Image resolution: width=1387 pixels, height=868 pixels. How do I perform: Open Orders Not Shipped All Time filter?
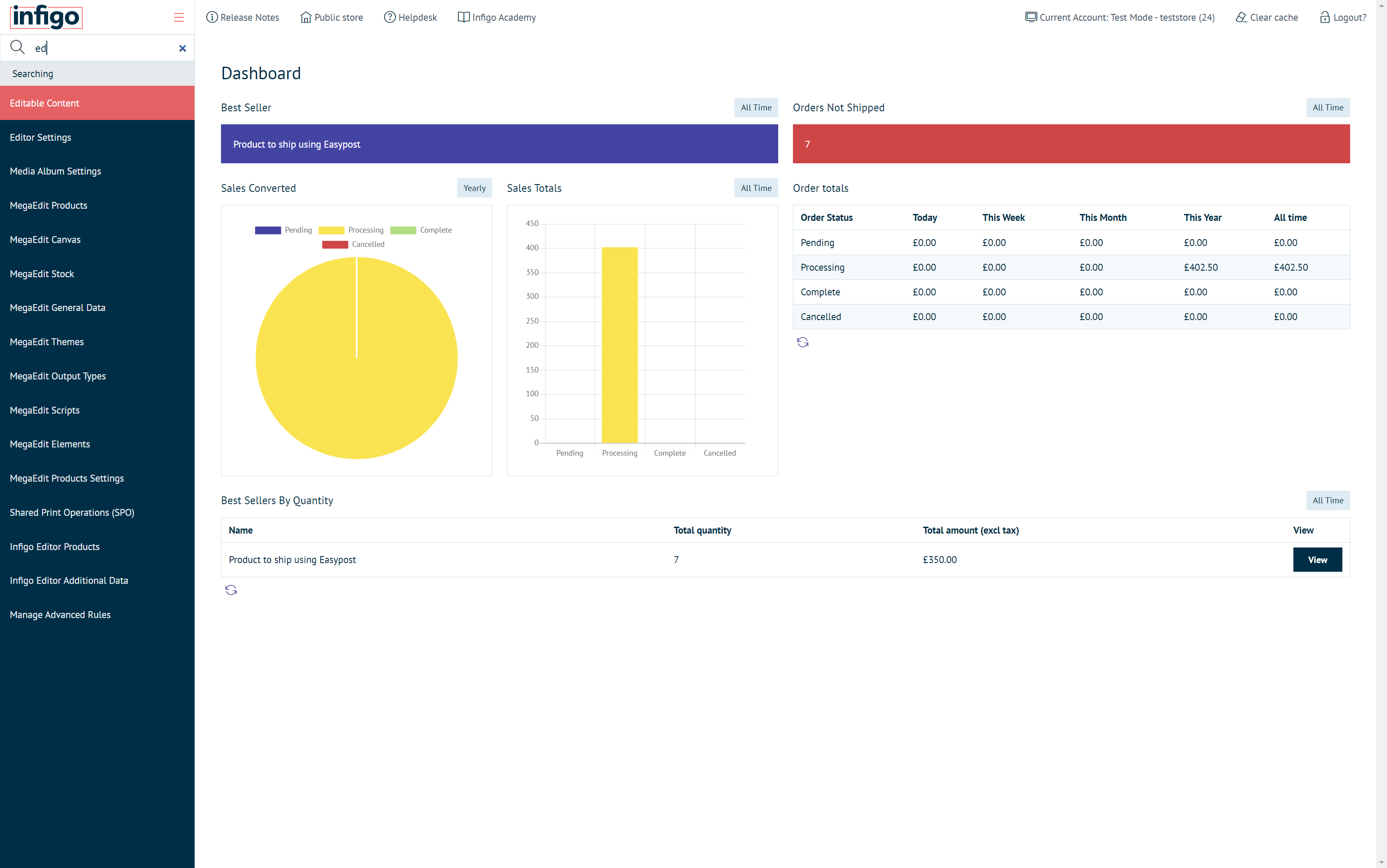coord(1328,107)
